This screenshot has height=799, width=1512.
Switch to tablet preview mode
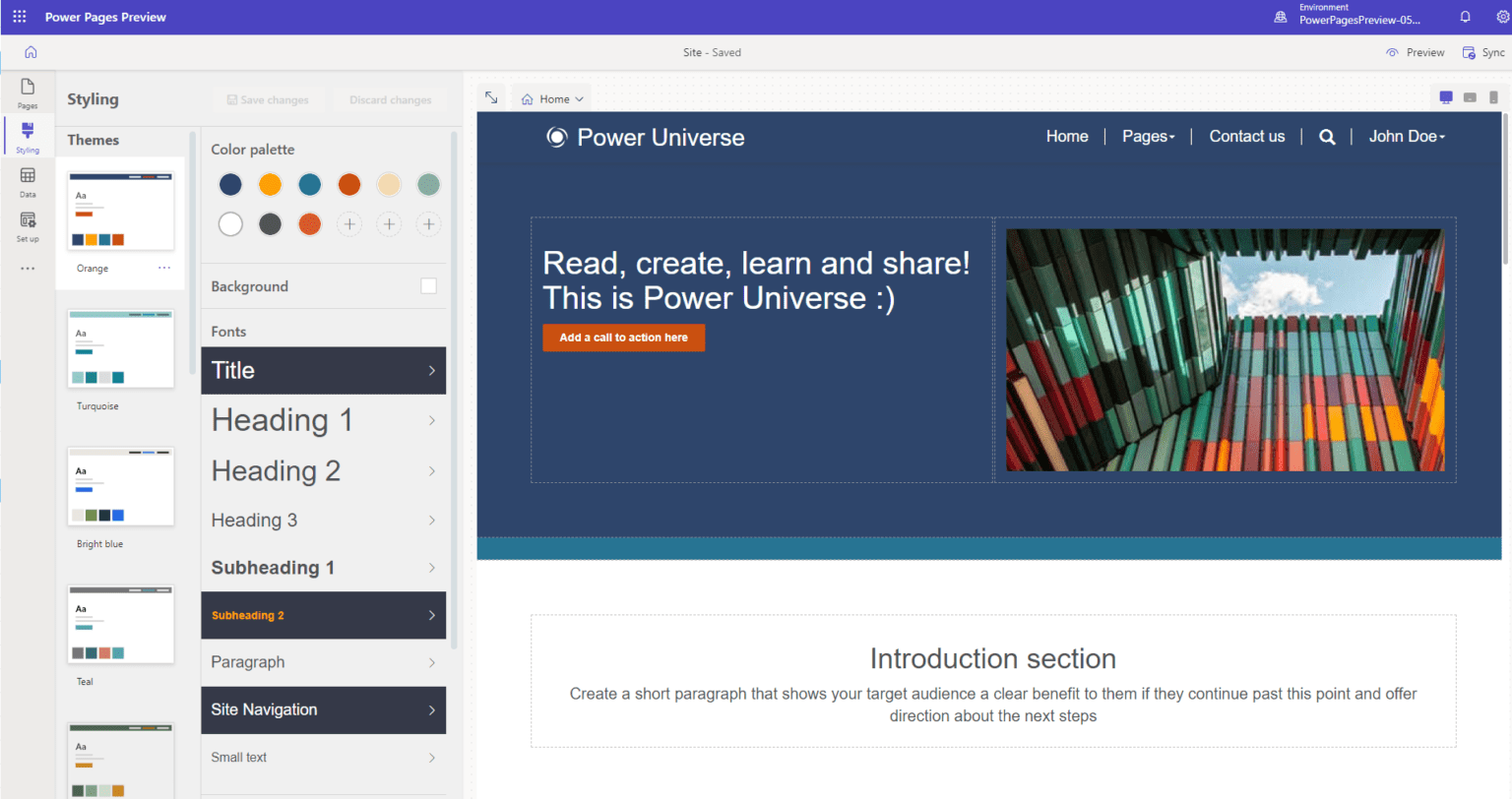coord(1470,97)
